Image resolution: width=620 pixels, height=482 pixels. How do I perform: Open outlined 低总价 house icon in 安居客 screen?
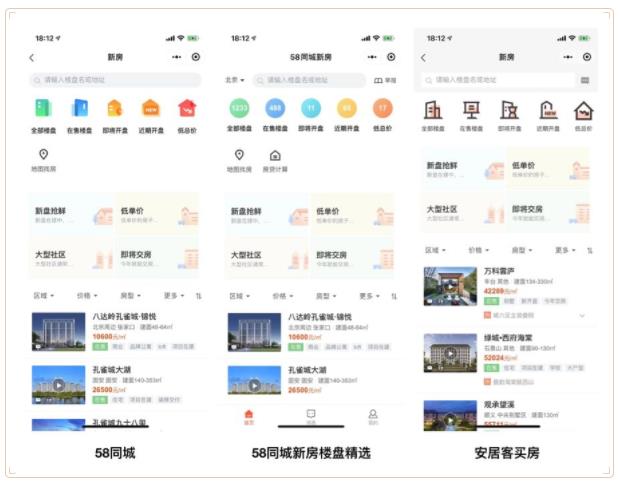pyautogui.click(x=584, y=111)
